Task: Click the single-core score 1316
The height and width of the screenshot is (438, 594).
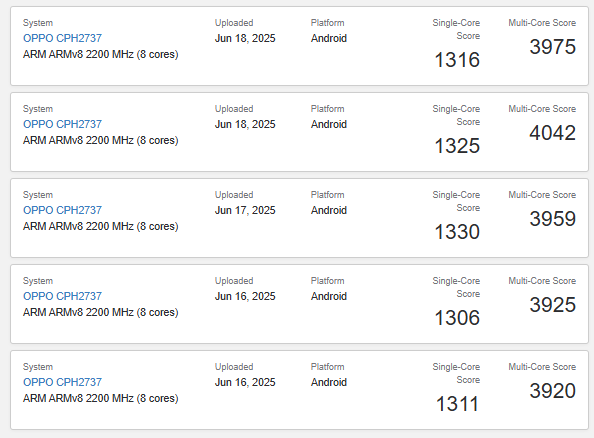Action: coord(457,60)
